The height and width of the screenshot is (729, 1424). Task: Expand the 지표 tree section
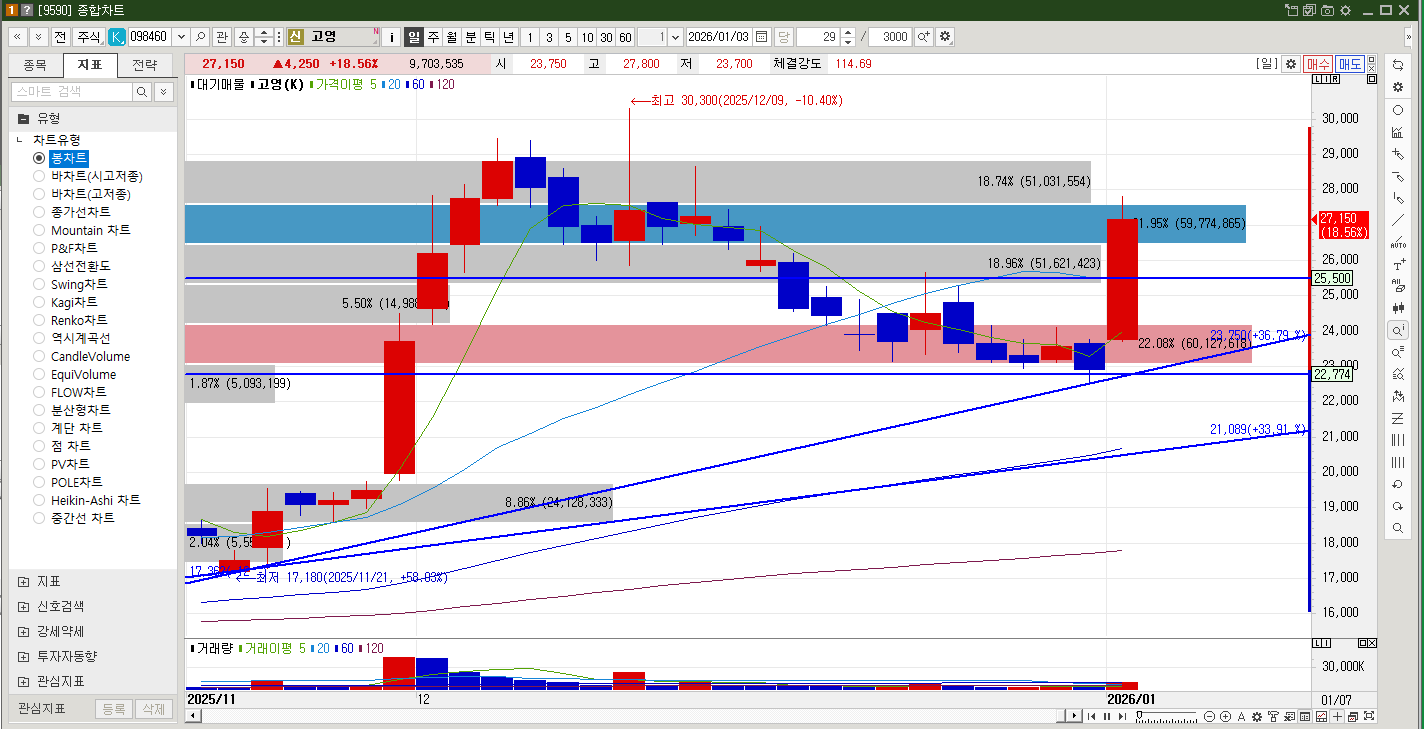[x=23, y=581]
